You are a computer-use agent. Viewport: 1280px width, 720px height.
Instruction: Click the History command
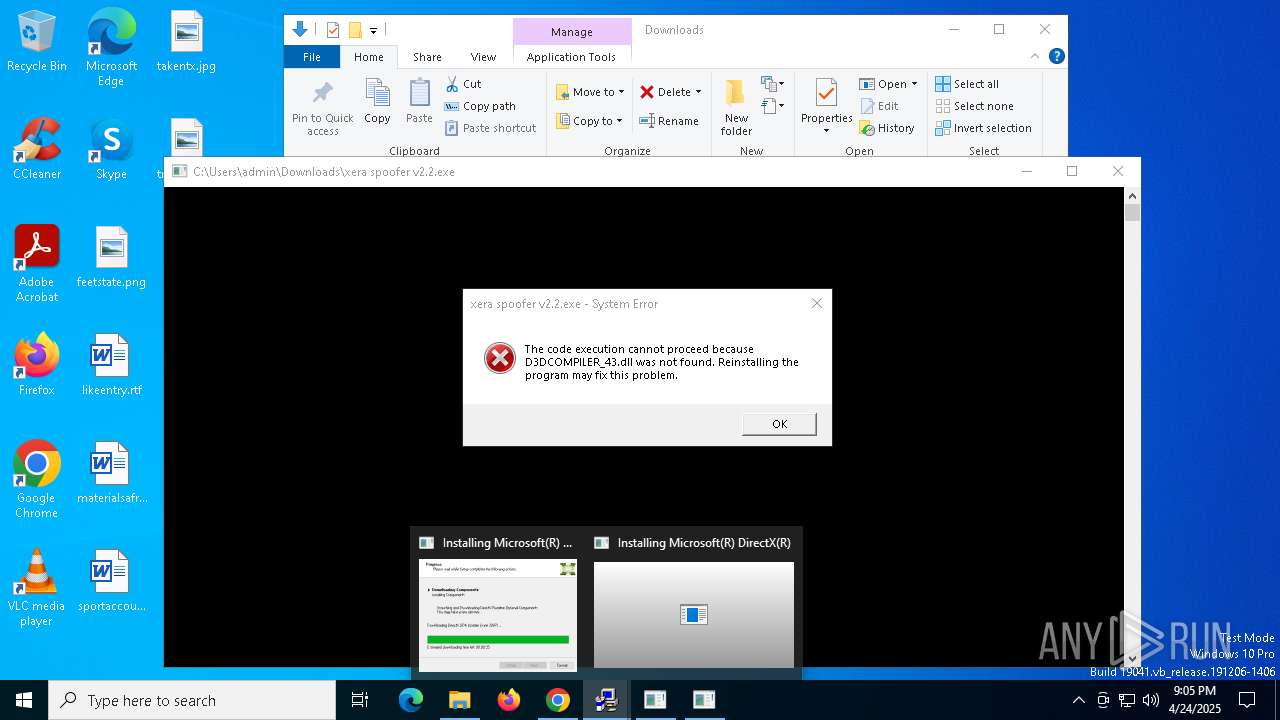click(x=886, y=128)
